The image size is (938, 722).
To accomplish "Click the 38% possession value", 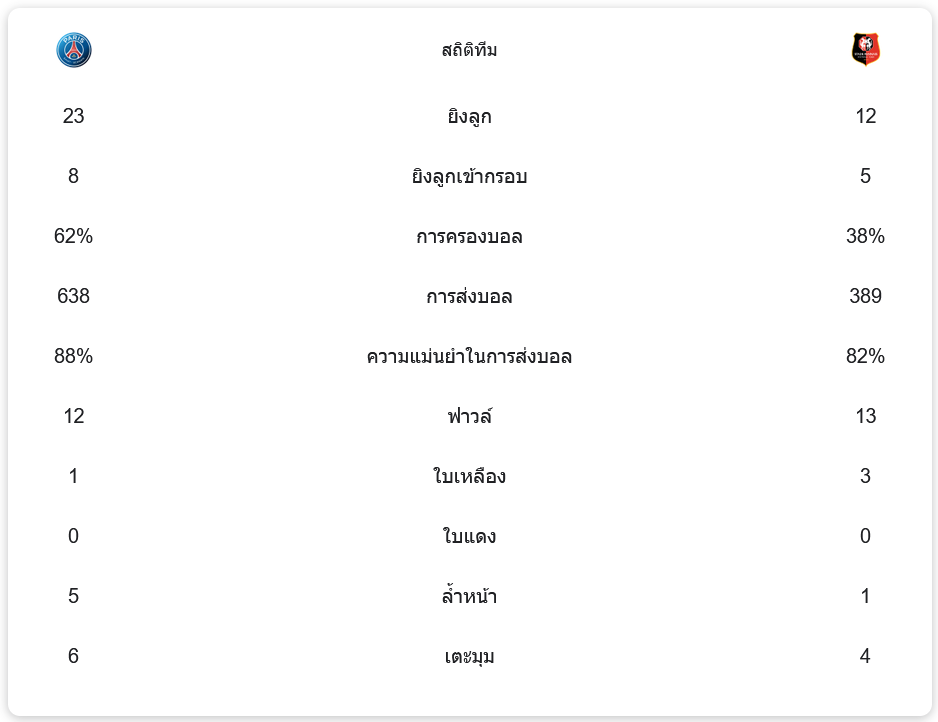I will [x=865, y=236].
